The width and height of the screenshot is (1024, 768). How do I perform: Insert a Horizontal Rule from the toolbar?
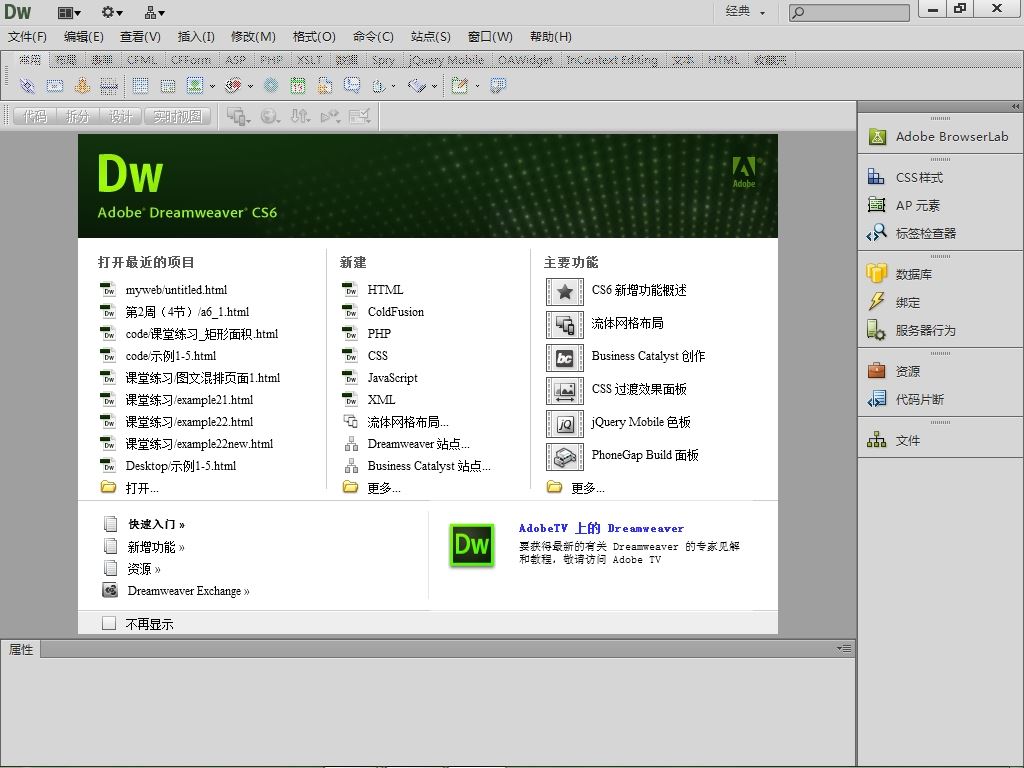(108, 86)
